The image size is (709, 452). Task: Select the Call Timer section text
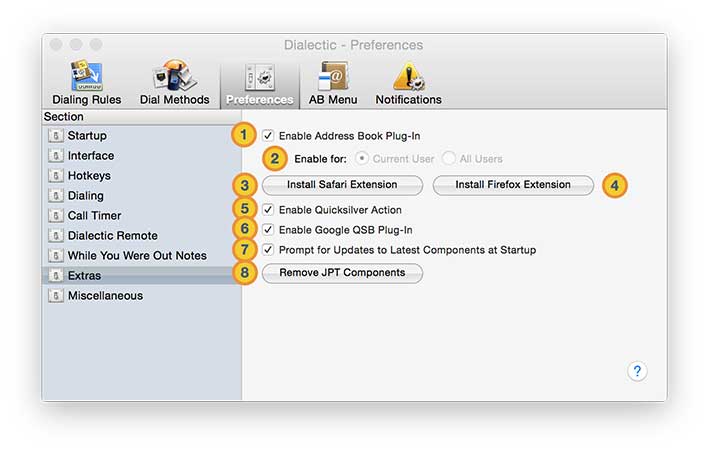click(x=95, y=216)
